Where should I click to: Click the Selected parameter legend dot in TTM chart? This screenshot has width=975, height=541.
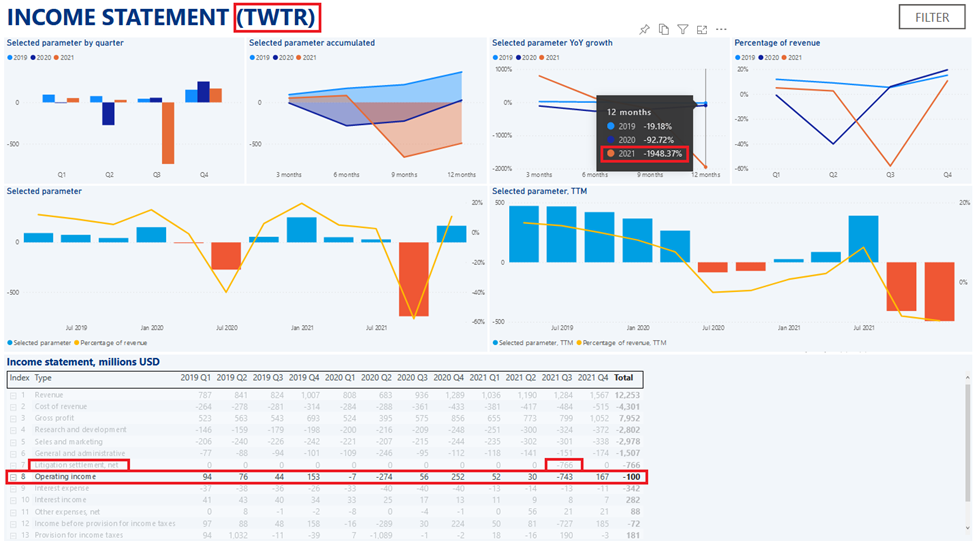(496, 343)
